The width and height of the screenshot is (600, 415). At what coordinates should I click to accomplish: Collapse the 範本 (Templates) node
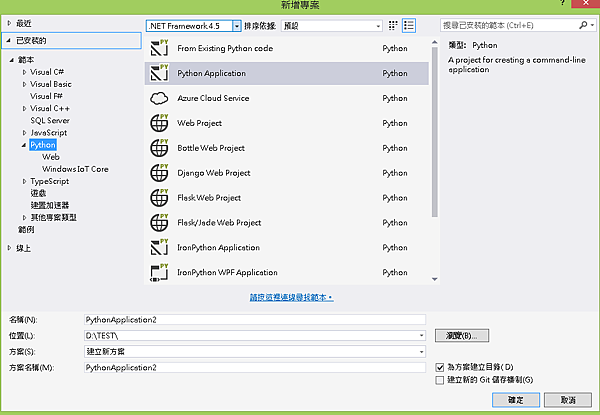(x=12, y=60)
